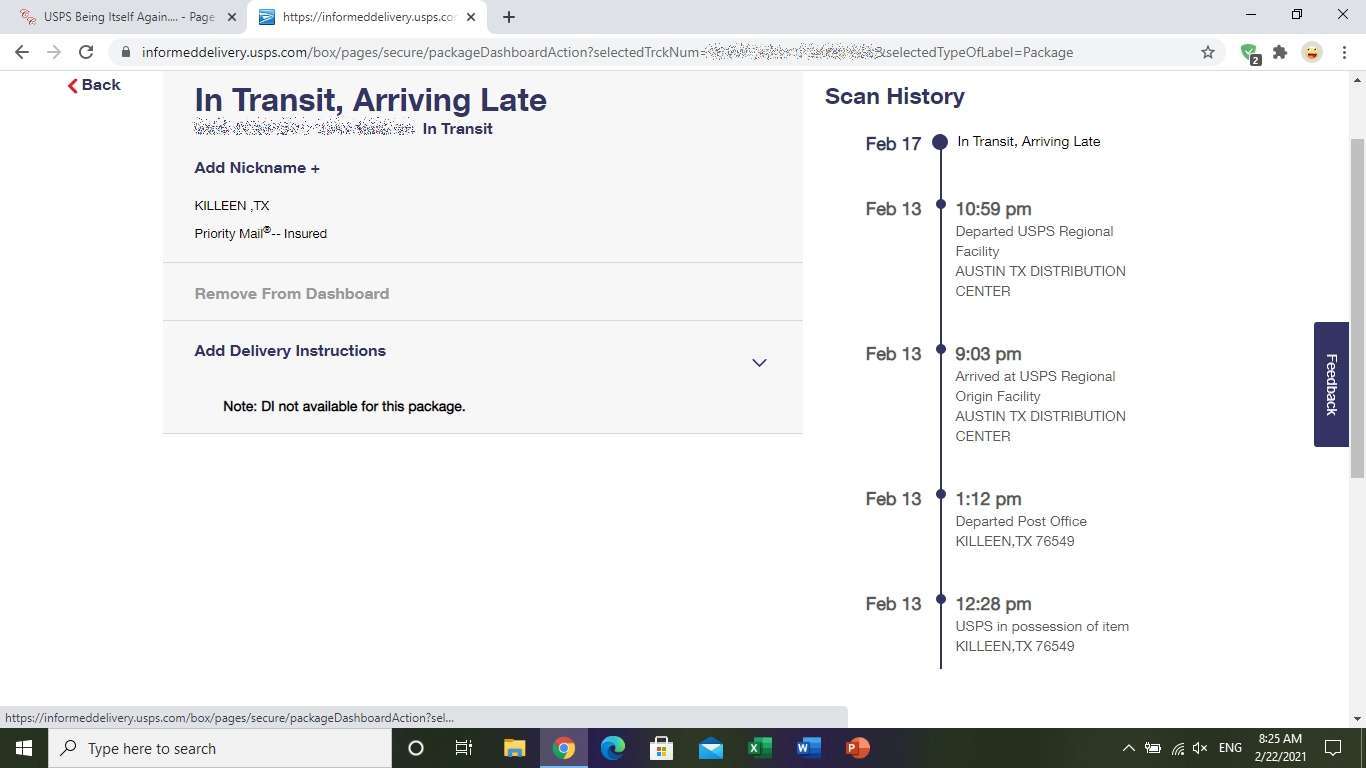1366x768 pixels.
Task: Bookmark this page with the star
Action: [x=1208, y=52]
